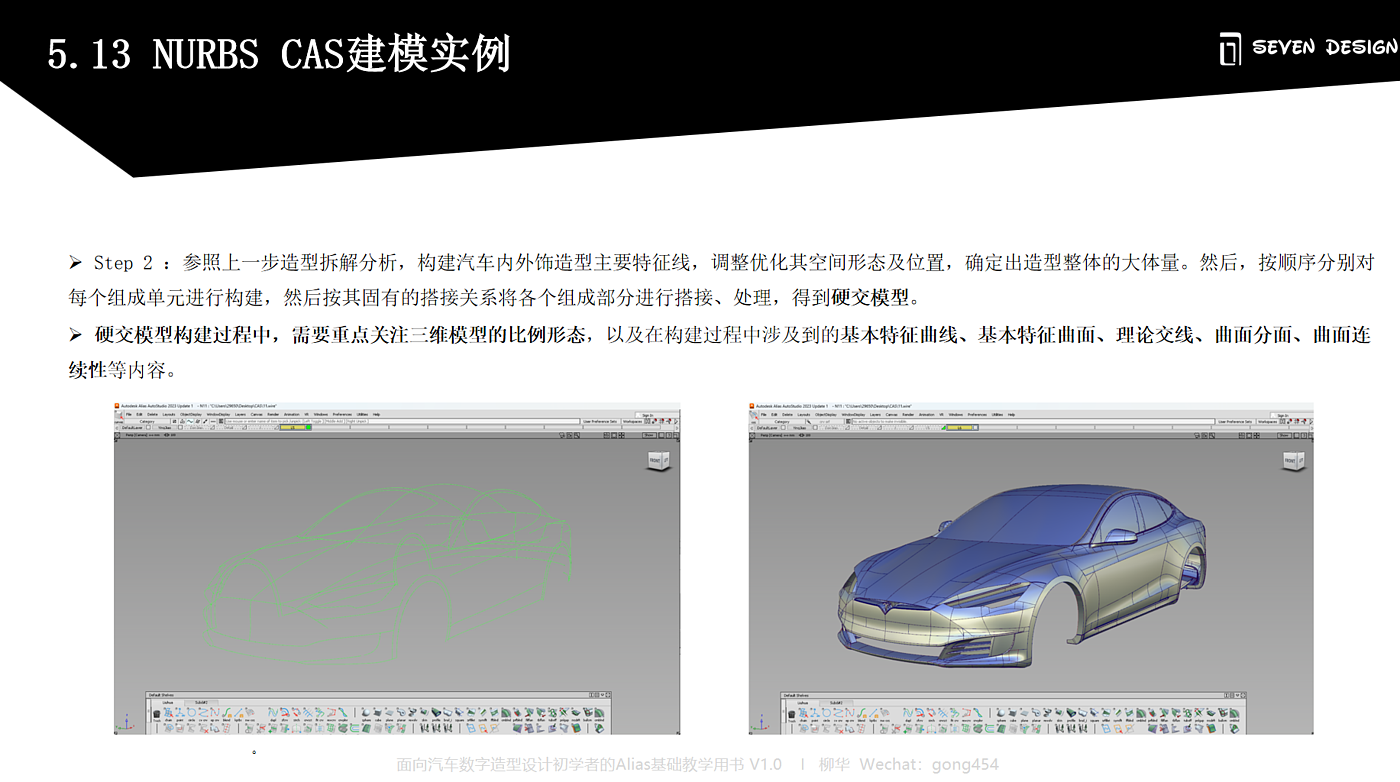
Task: Click the Seven Design logo
Action: coord(1308,48)
